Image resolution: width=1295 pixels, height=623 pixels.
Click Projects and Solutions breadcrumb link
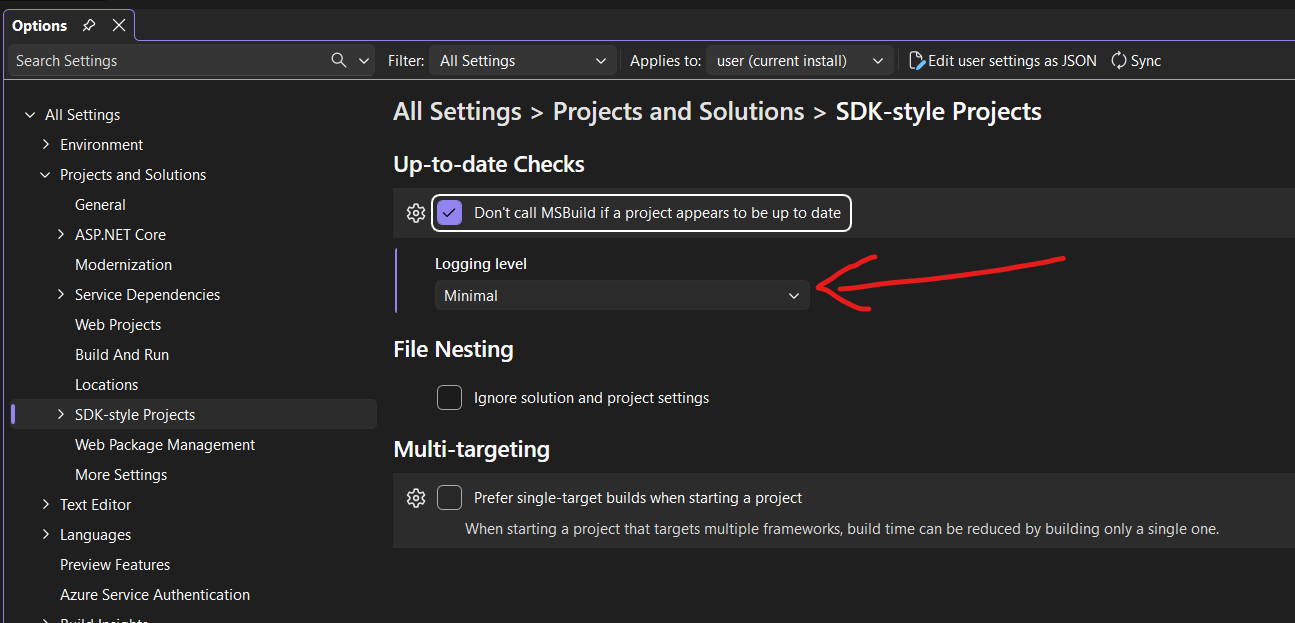coord(678,112)
